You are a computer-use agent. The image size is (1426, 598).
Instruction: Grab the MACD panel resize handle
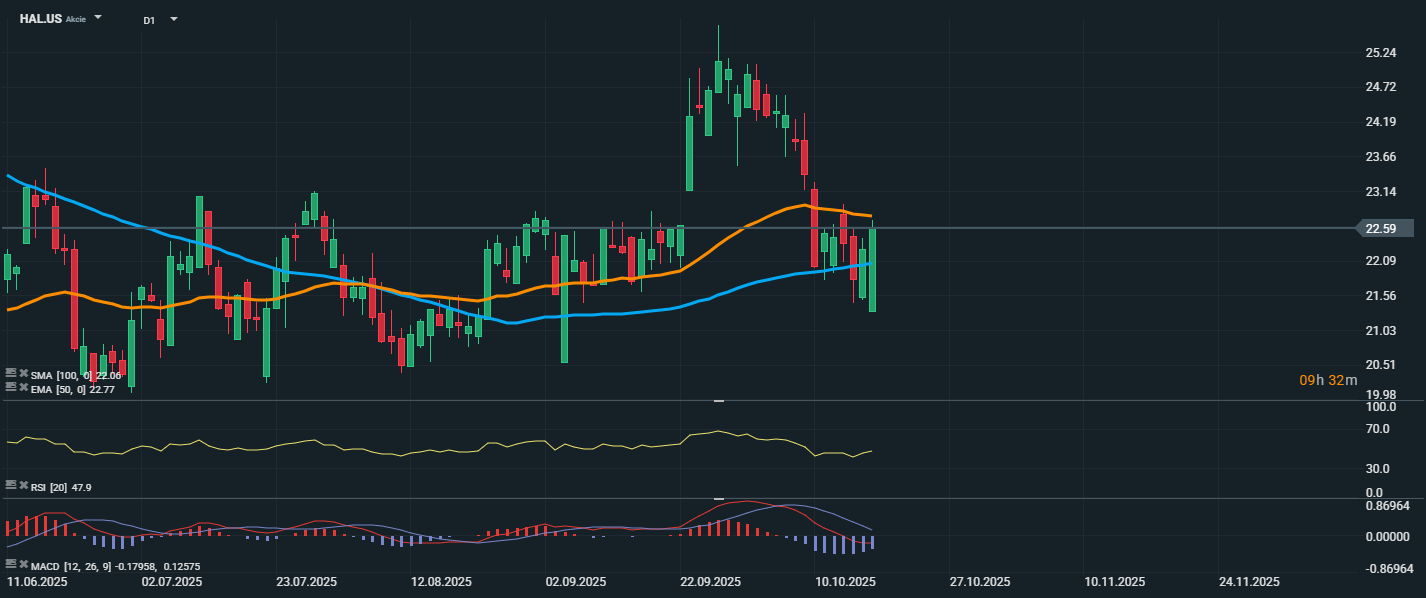[718, 498]
